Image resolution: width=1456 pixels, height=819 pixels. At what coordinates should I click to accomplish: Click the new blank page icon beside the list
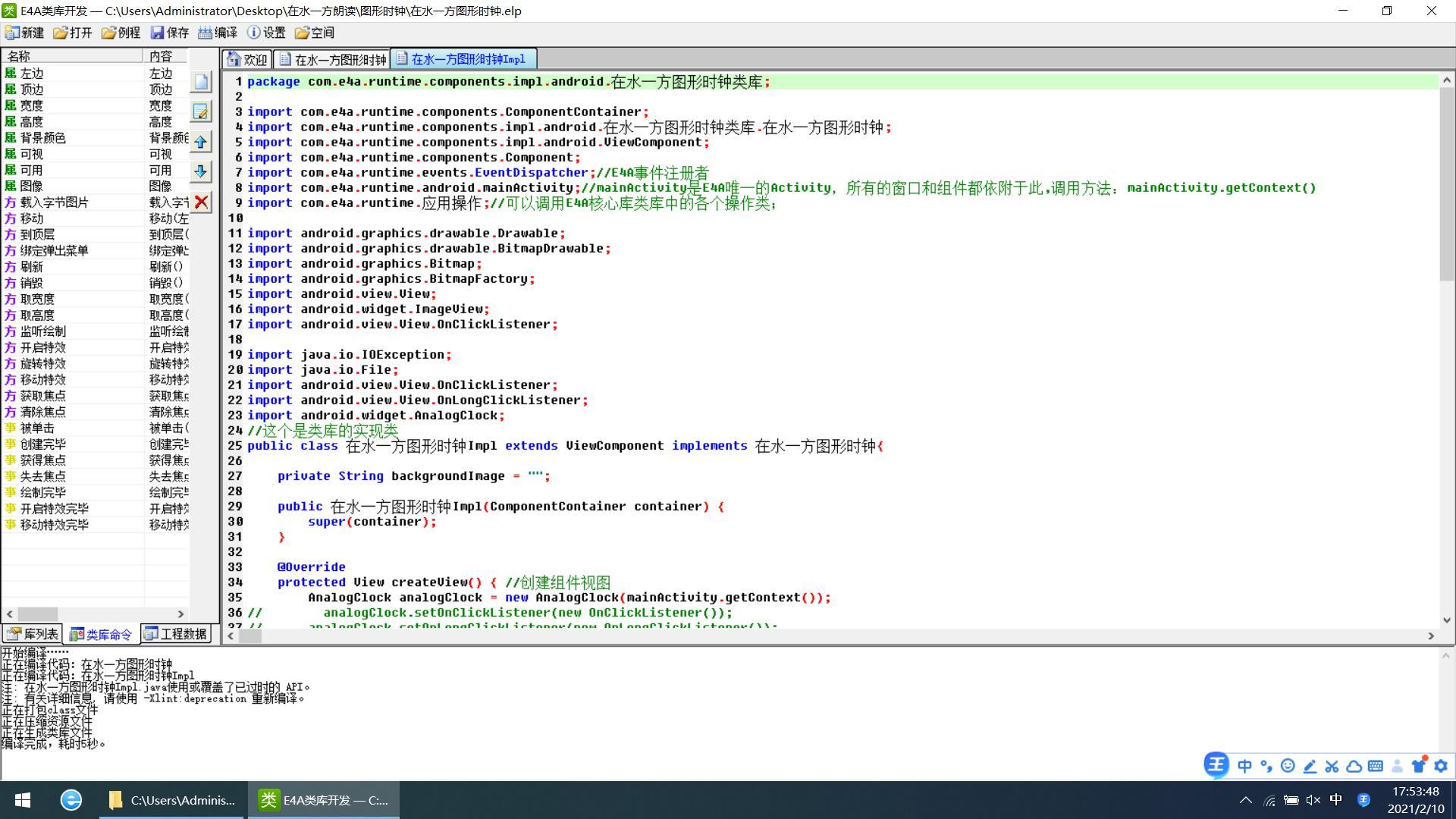[201, 82]
